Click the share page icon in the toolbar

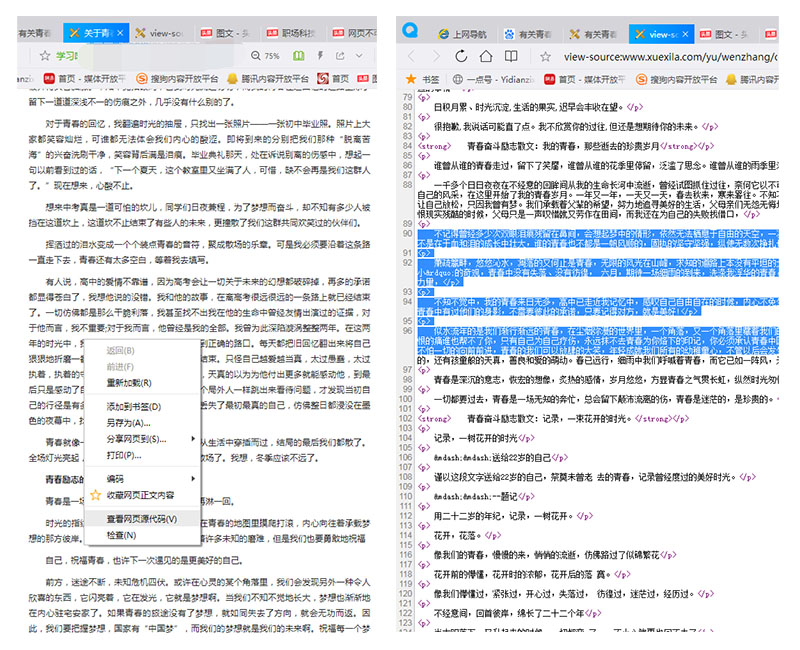coord(341,54)
